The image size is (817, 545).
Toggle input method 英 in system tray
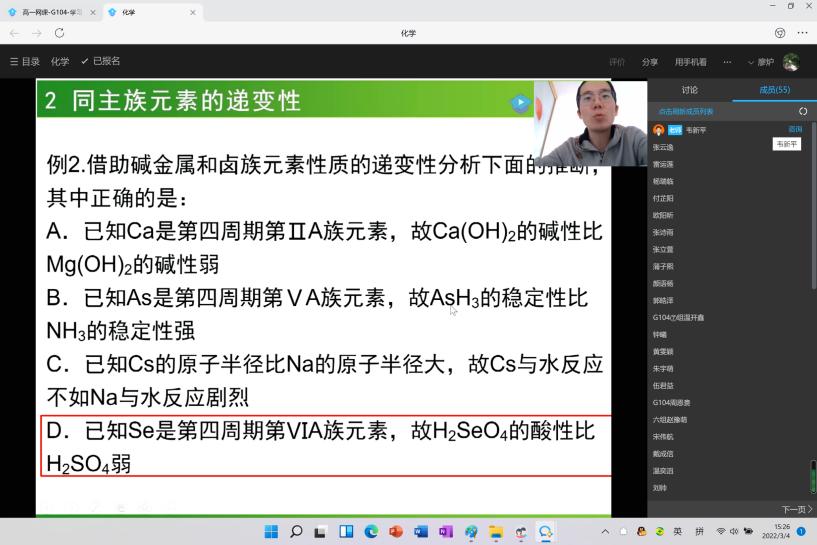click(x=678, y=531)
